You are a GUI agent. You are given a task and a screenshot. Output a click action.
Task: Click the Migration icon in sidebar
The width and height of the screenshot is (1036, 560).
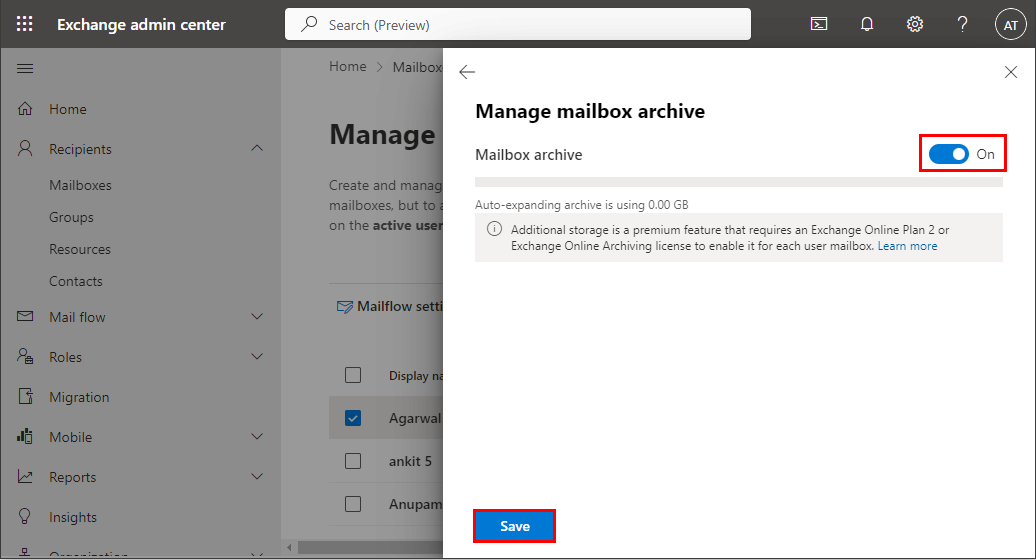pos(25,396)
